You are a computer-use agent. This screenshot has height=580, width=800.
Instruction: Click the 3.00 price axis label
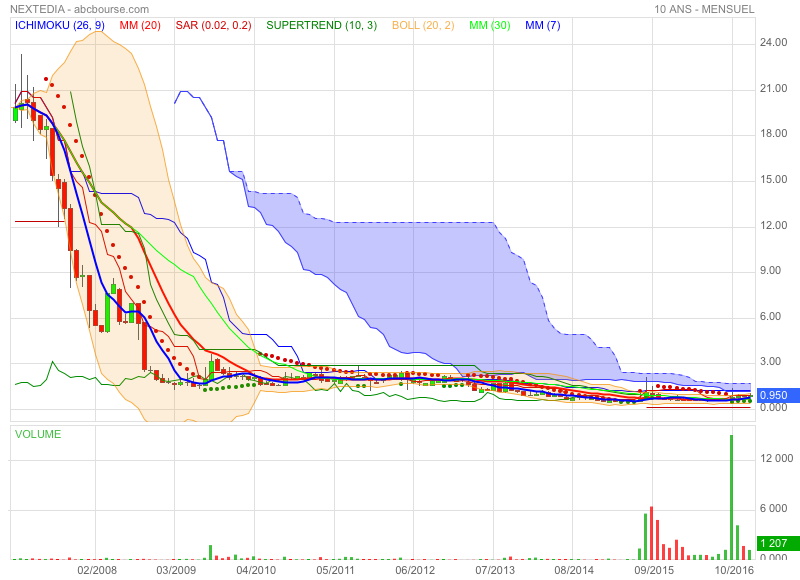770,362
